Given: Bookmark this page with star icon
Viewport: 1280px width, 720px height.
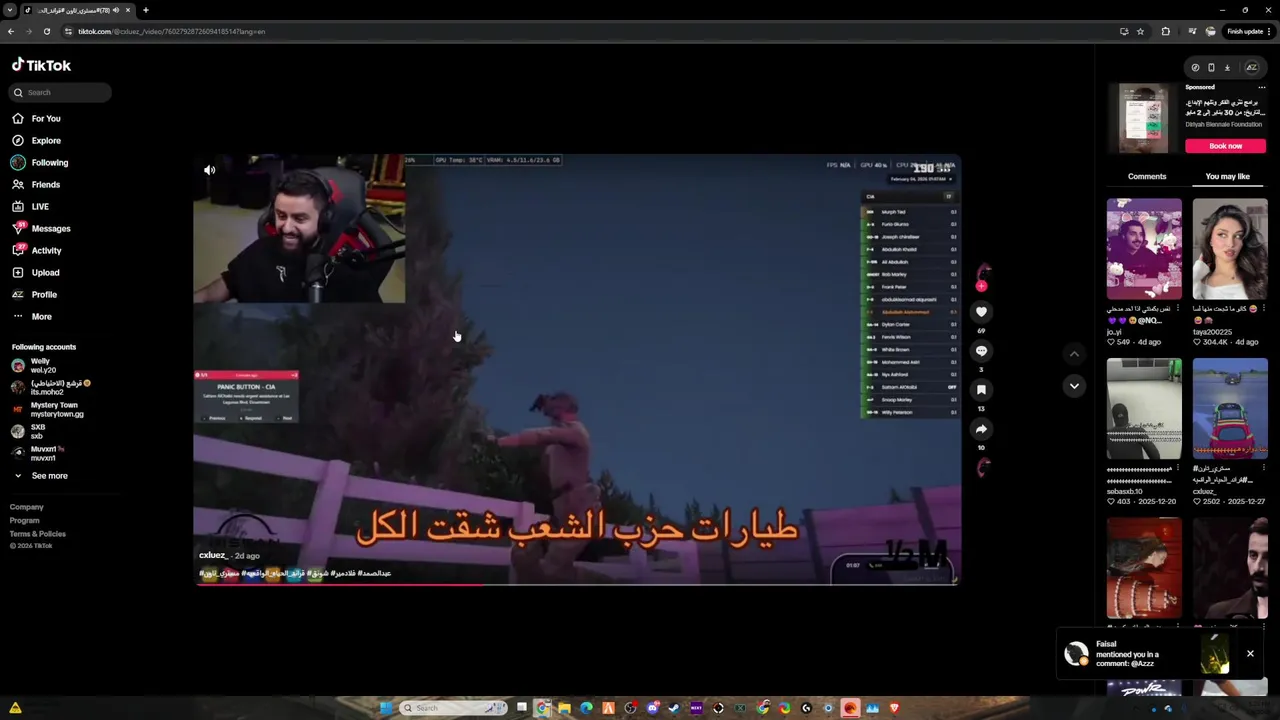Looking at the screenshot, I should [1140, 31].
